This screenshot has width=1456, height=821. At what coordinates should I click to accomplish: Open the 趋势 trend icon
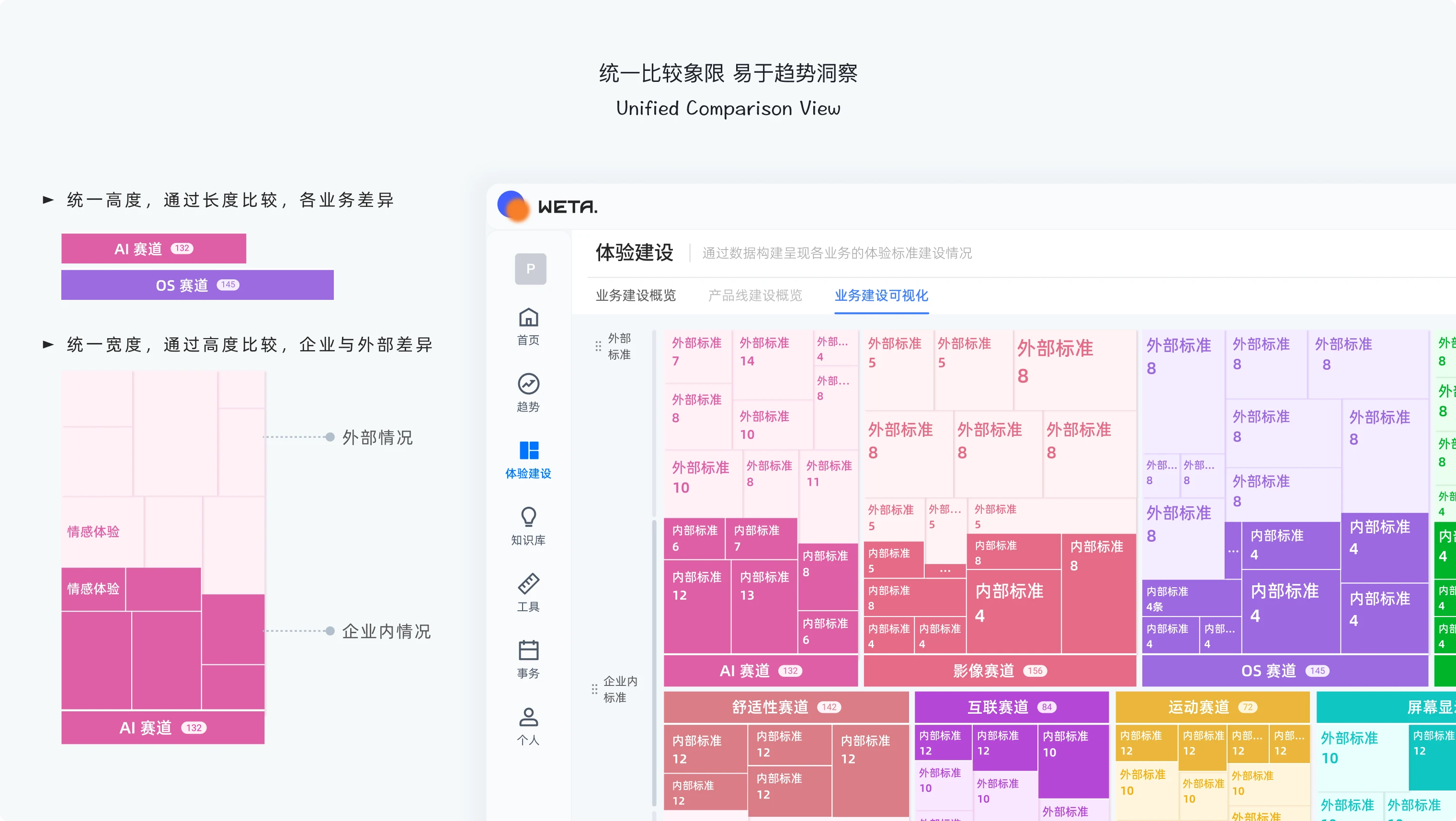[528, 384]
